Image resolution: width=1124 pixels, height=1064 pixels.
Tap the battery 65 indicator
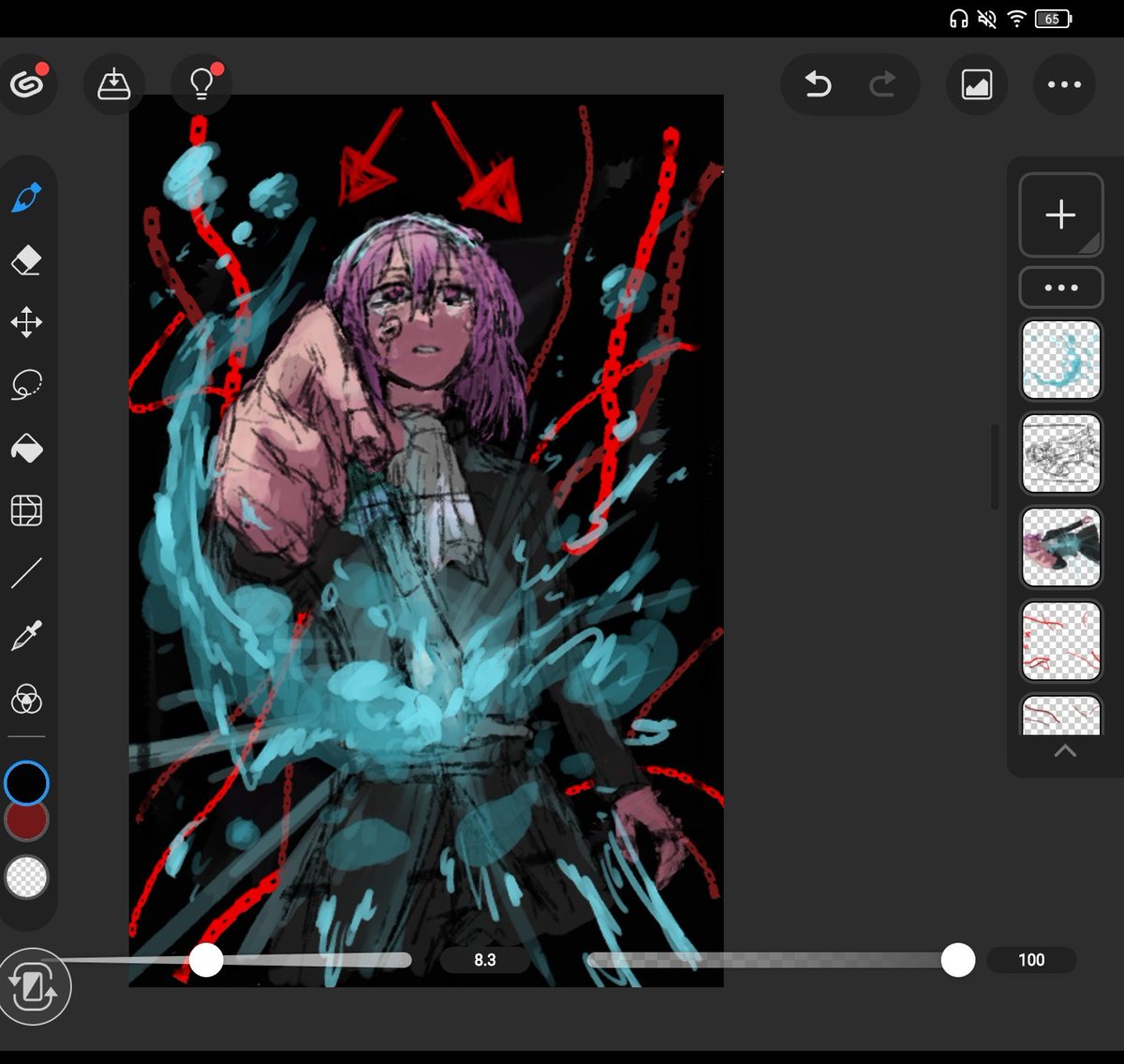point(1054,19)
